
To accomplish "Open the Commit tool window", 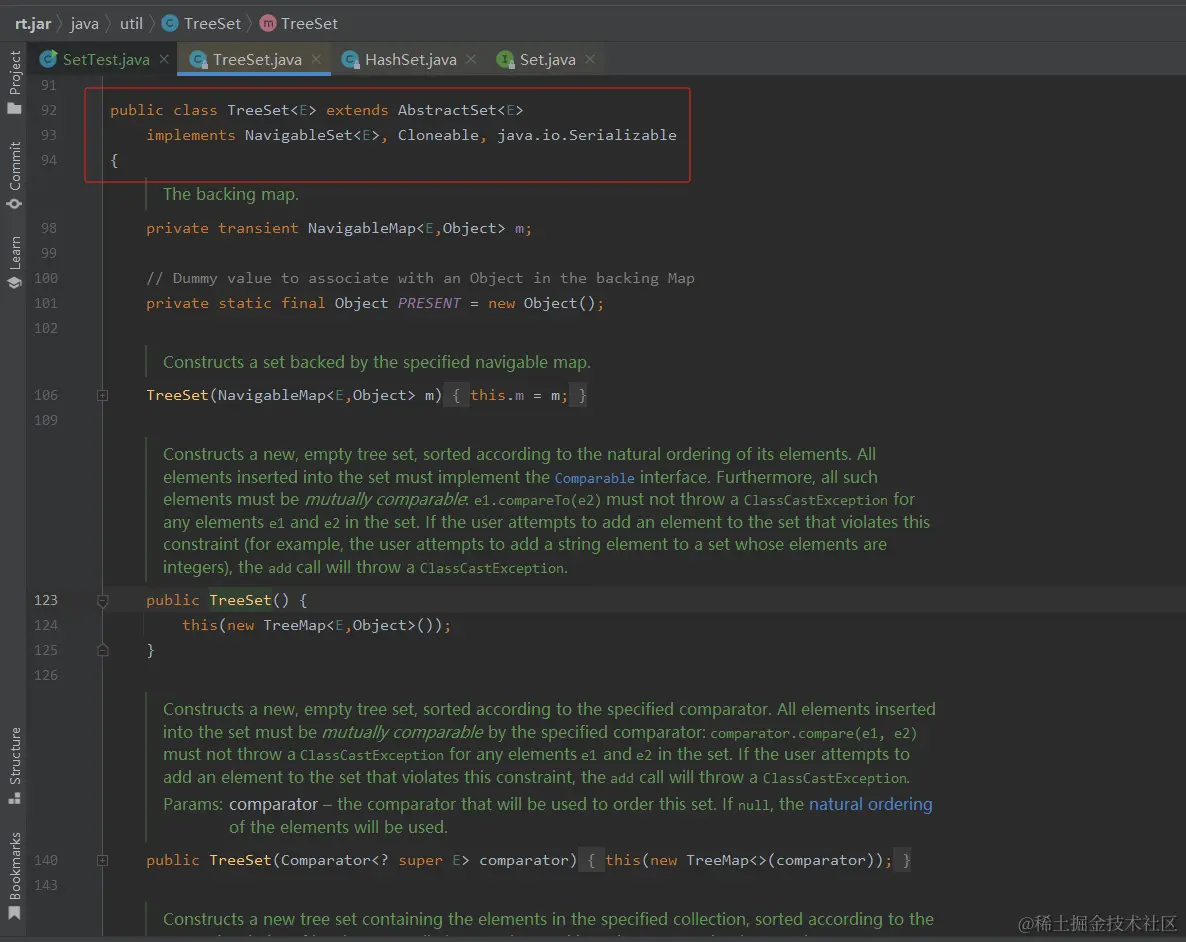I will [x=14, y=176].
